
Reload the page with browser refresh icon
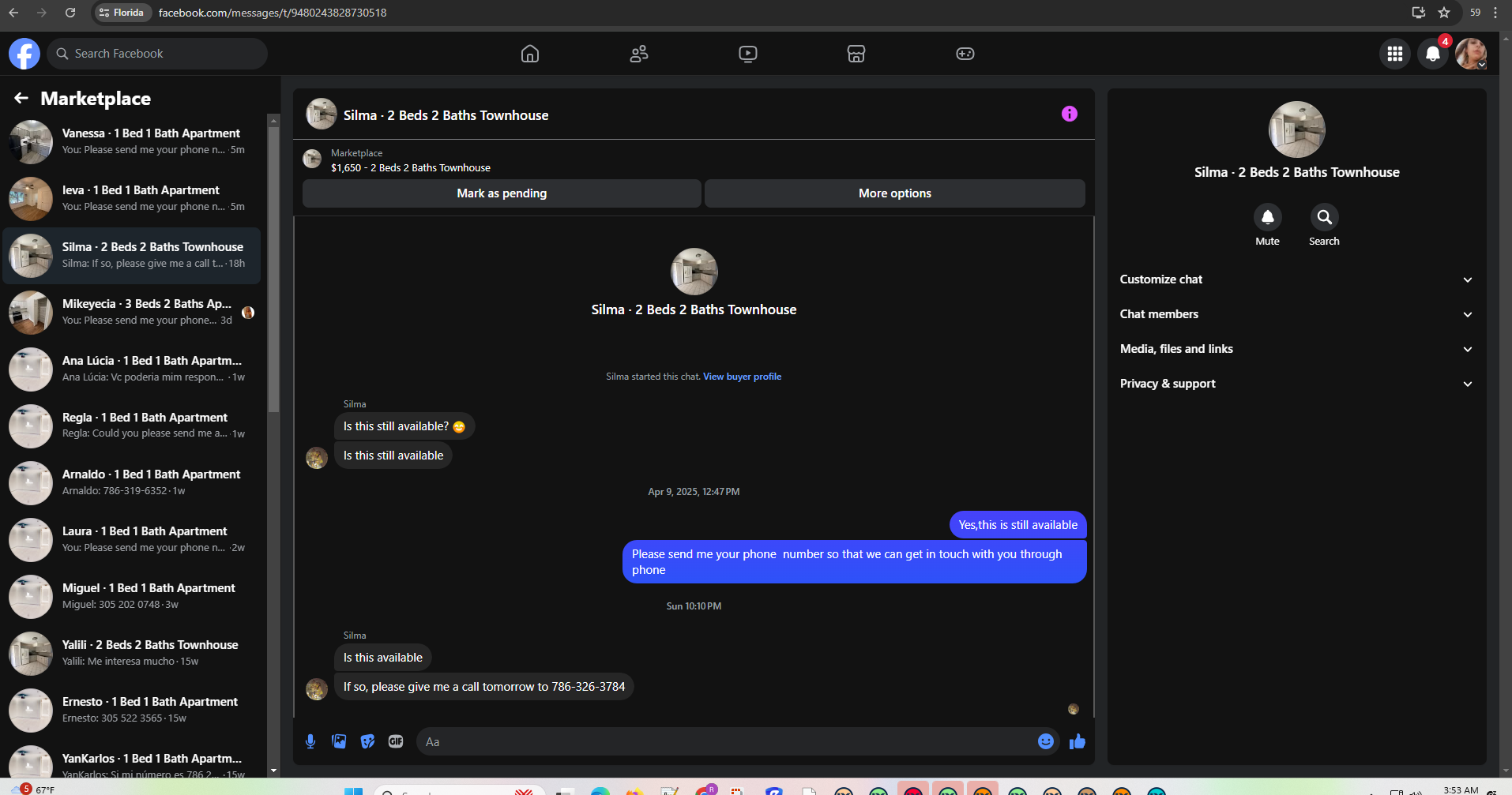click(70, 13)
